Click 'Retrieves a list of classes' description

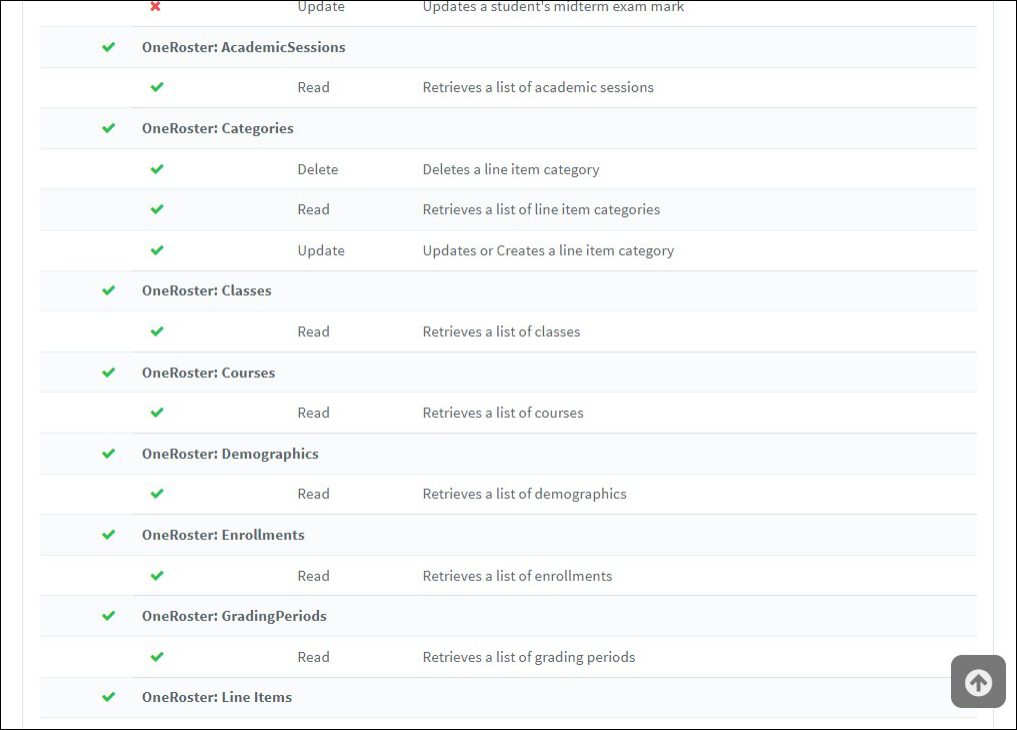pyautogui.click(x=501, y=331)
